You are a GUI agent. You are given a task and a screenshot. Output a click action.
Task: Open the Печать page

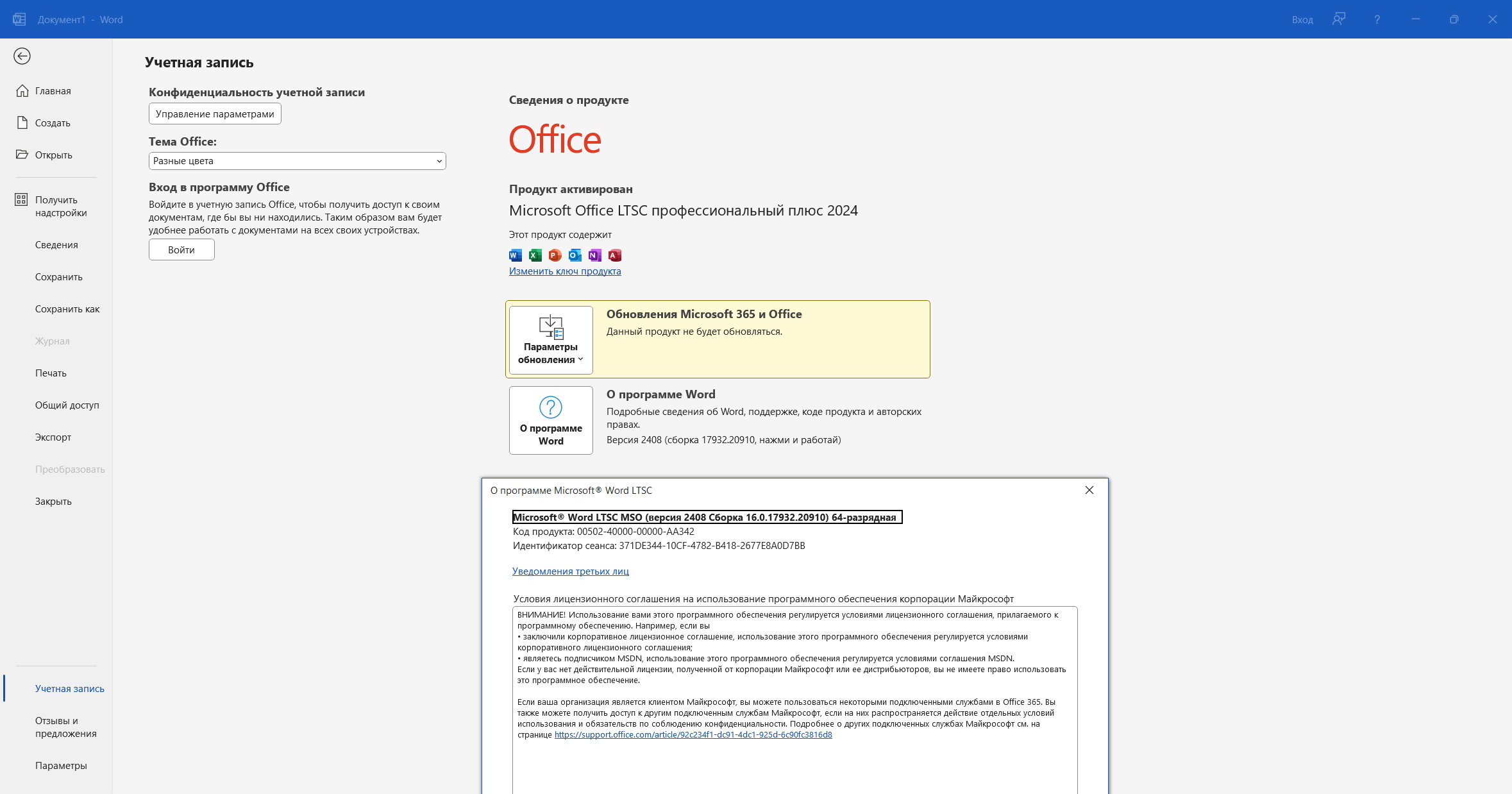tap(51, 373)
